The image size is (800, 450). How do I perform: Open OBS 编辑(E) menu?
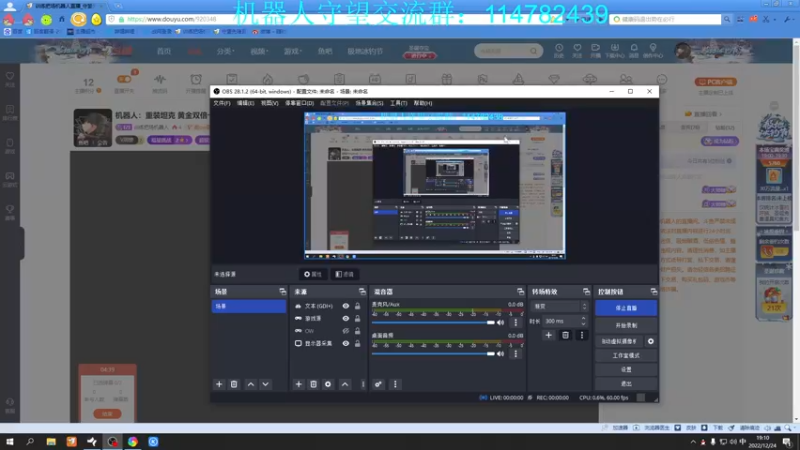pos(245,103)
